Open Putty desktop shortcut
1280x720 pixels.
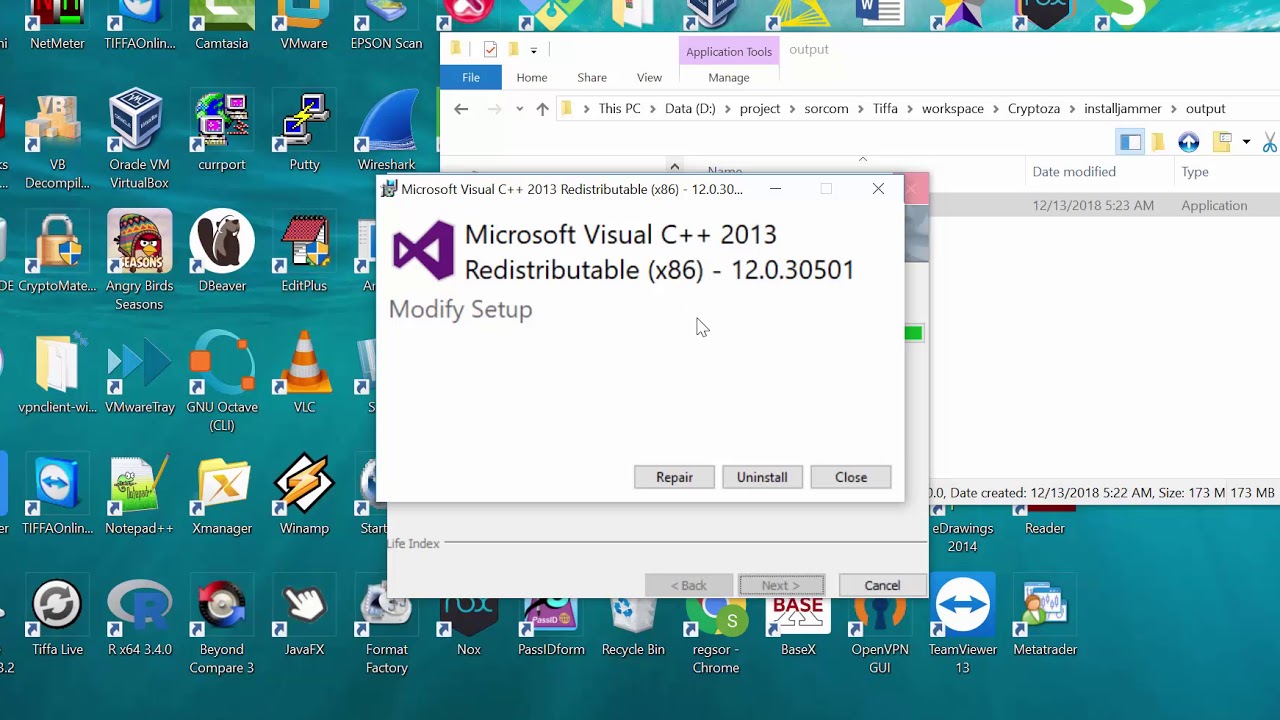pos(304,132)
